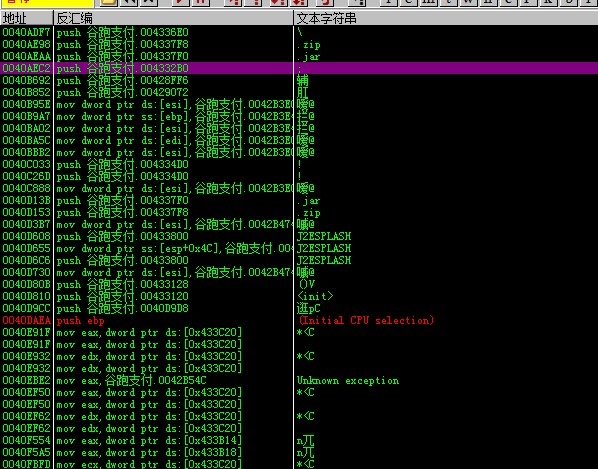Select row at address 0040D3B7
This screenshot has width=598, height=469.
[x=299, y=224]
